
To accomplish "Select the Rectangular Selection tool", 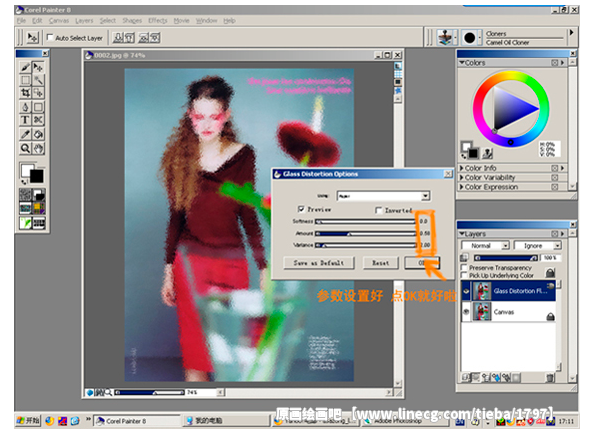I will (25, 80).
